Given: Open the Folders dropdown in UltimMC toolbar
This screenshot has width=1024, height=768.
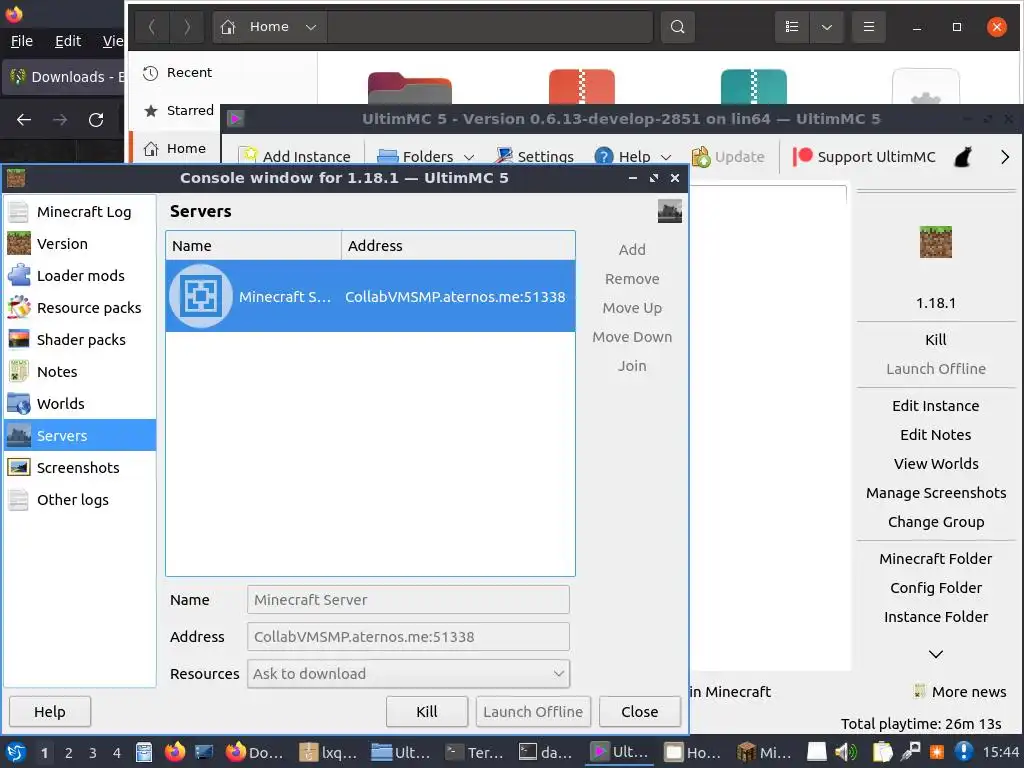Looking at the screenshot, I should pos(426,157).
